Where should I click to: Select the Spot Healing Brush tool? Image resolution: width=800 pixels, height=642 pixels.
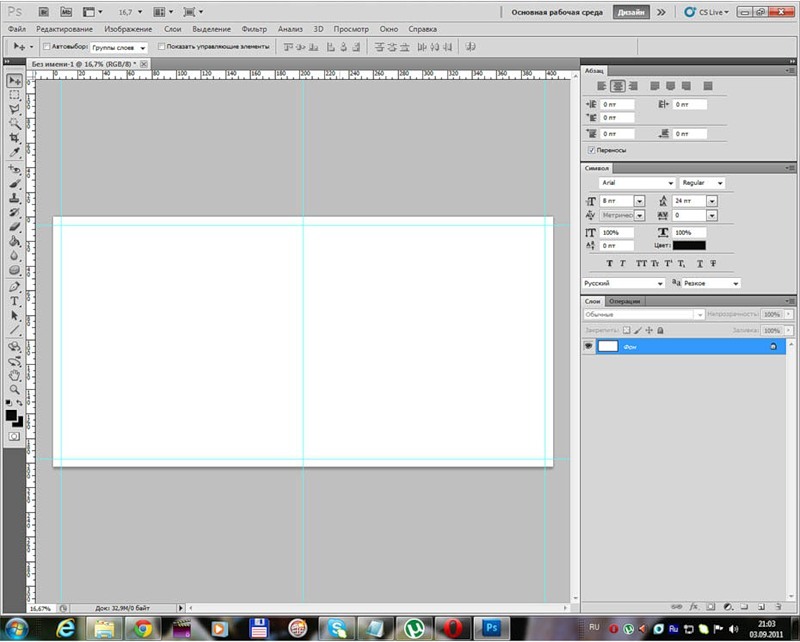coord(14,169)
